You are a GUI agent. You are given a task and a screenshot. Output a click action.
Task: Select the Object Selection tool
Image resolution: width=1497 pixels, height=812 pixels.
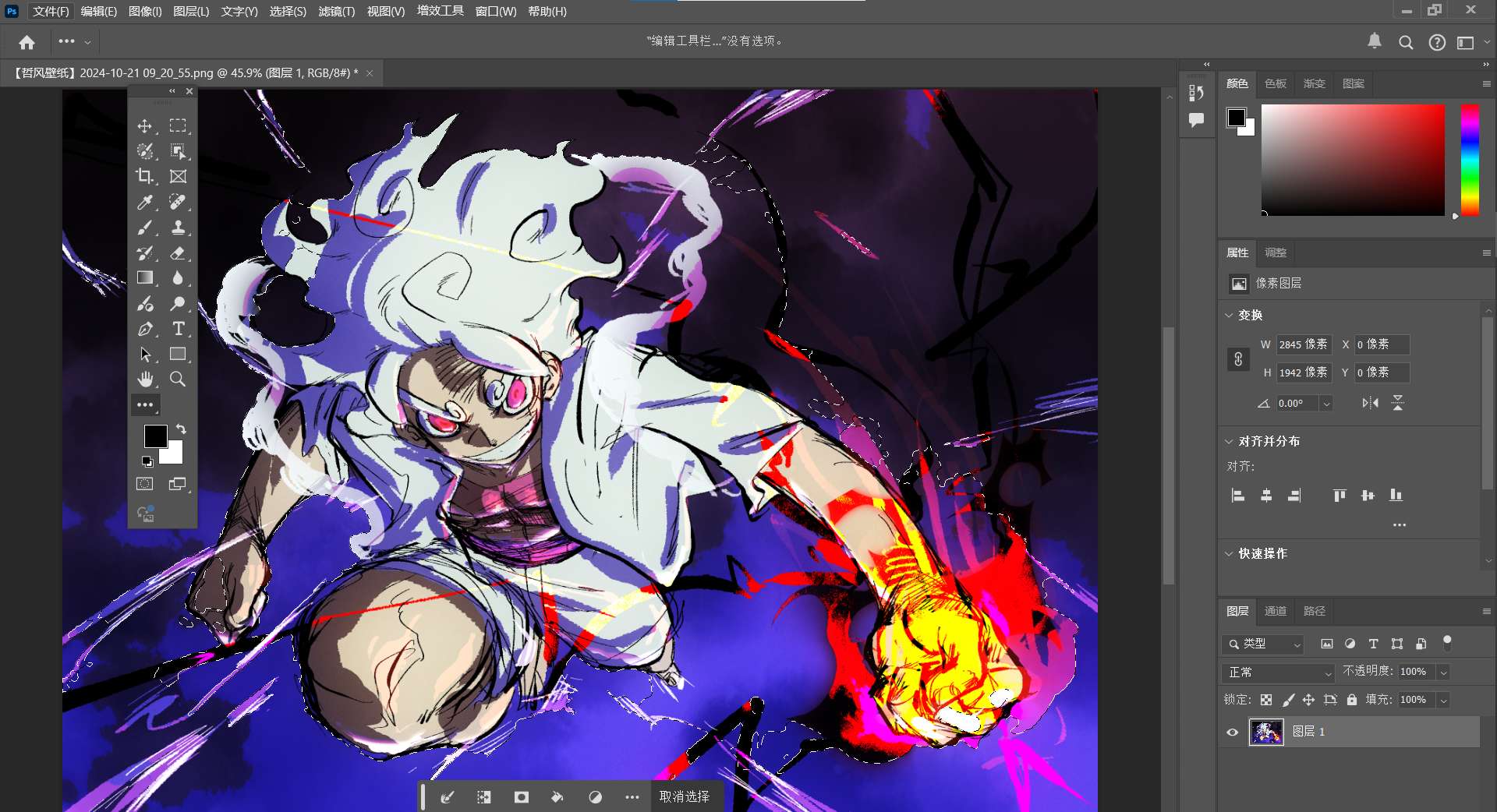[x=178, y=151]
